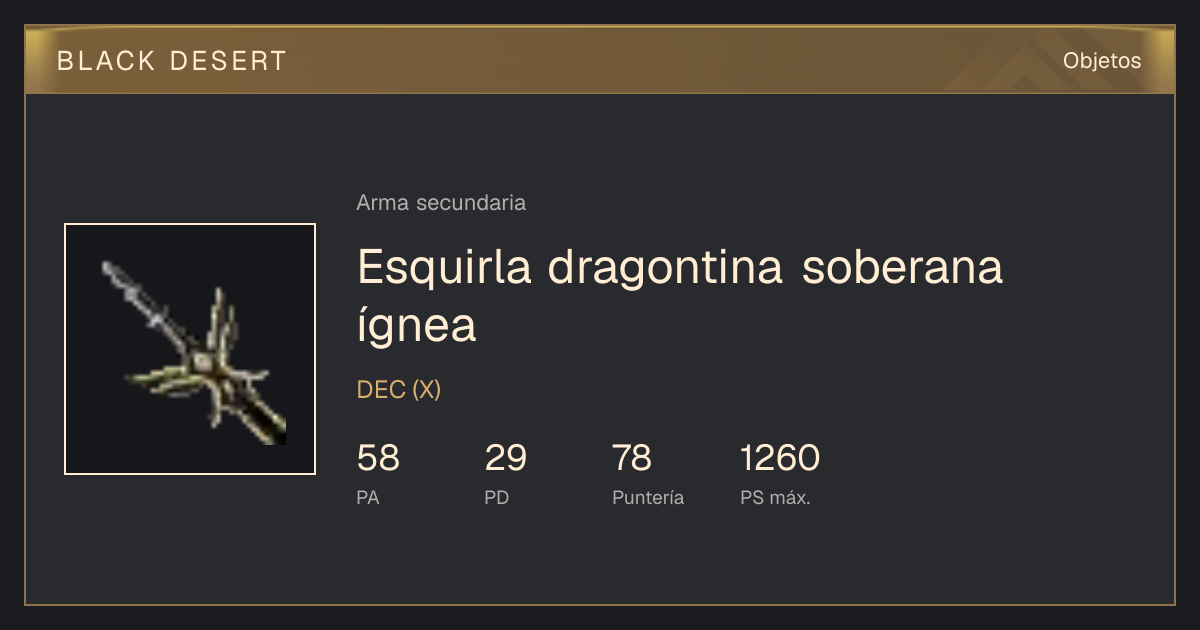Click the 1260 max HP value
Image resolution: width=1200 pixels, height=630 pixels.
pyautogui.click(x=780, y=458)
